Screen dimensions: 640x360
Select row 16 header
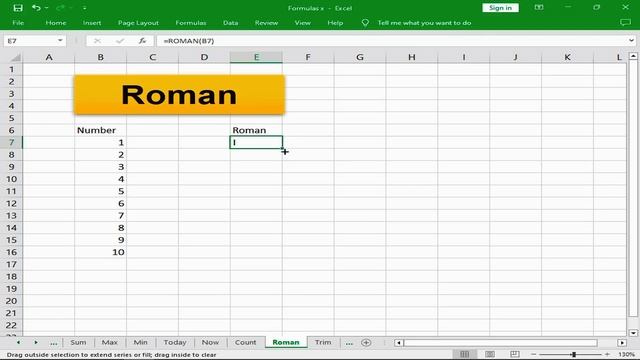[11, 252]
